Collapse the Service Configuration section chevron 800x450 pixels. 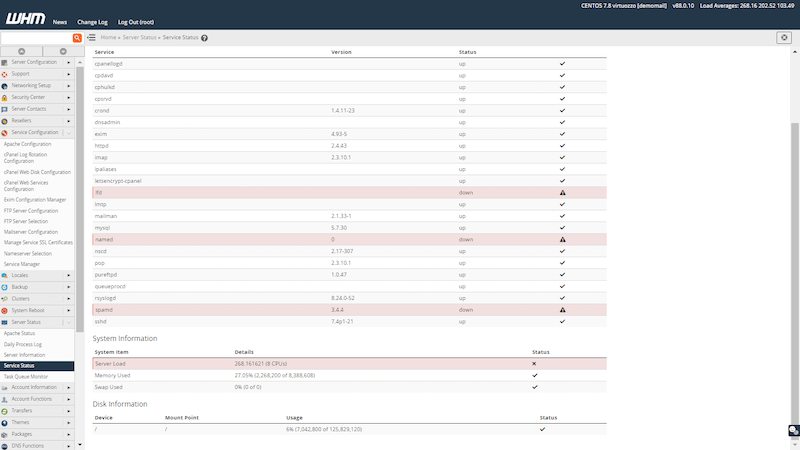tap(68, 133)
